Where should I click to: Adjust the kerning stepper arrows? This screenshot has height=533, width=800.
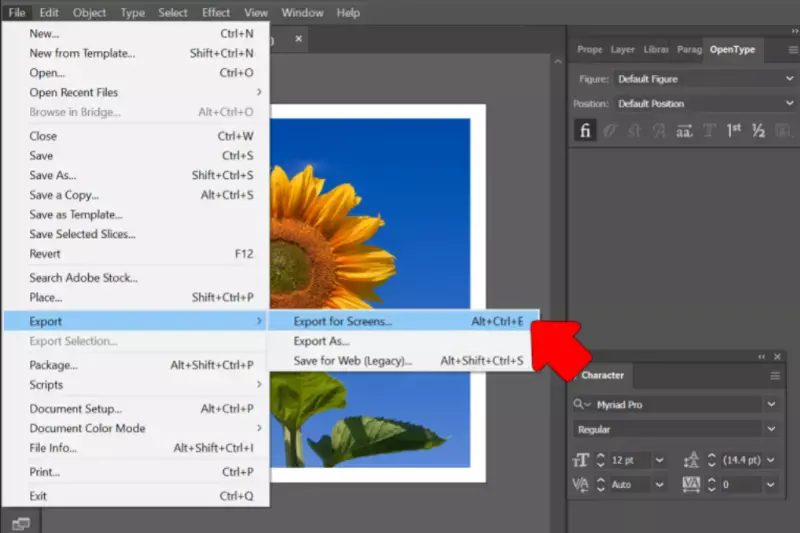tap(601, 485)
